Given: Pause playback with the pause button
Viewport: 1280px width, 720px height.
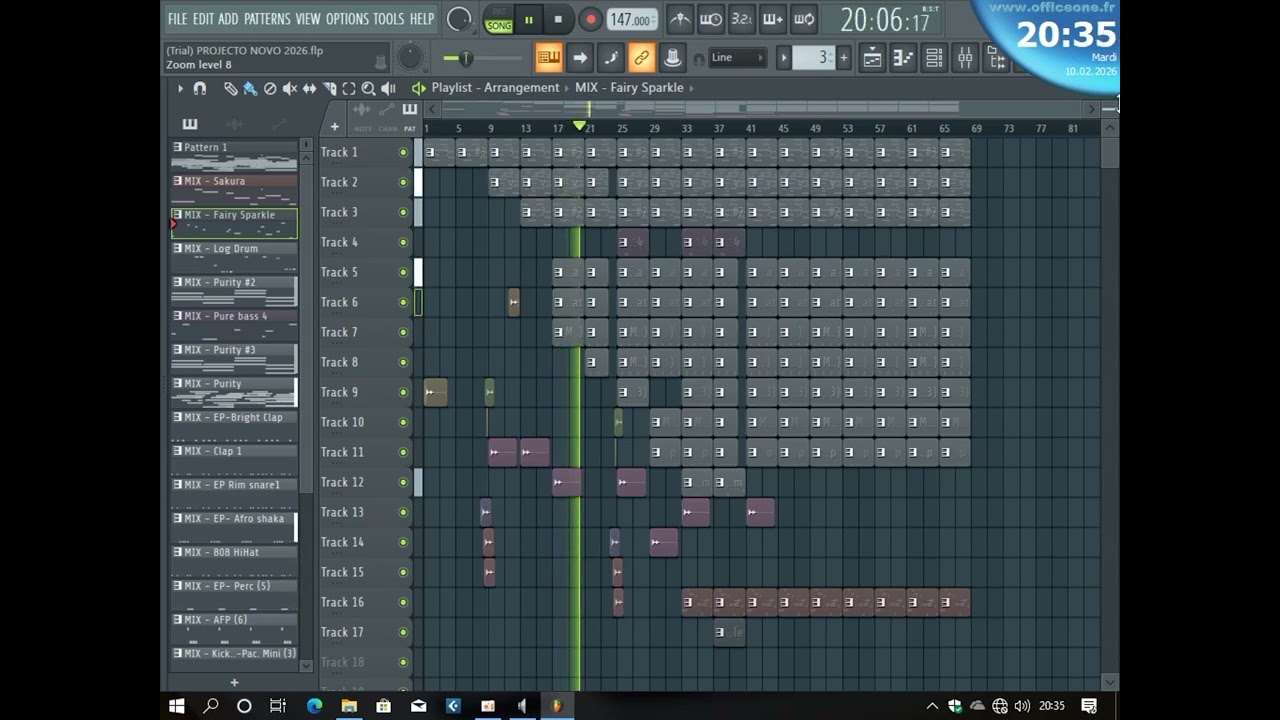Looking at the screenshot, I should point(529,19).
